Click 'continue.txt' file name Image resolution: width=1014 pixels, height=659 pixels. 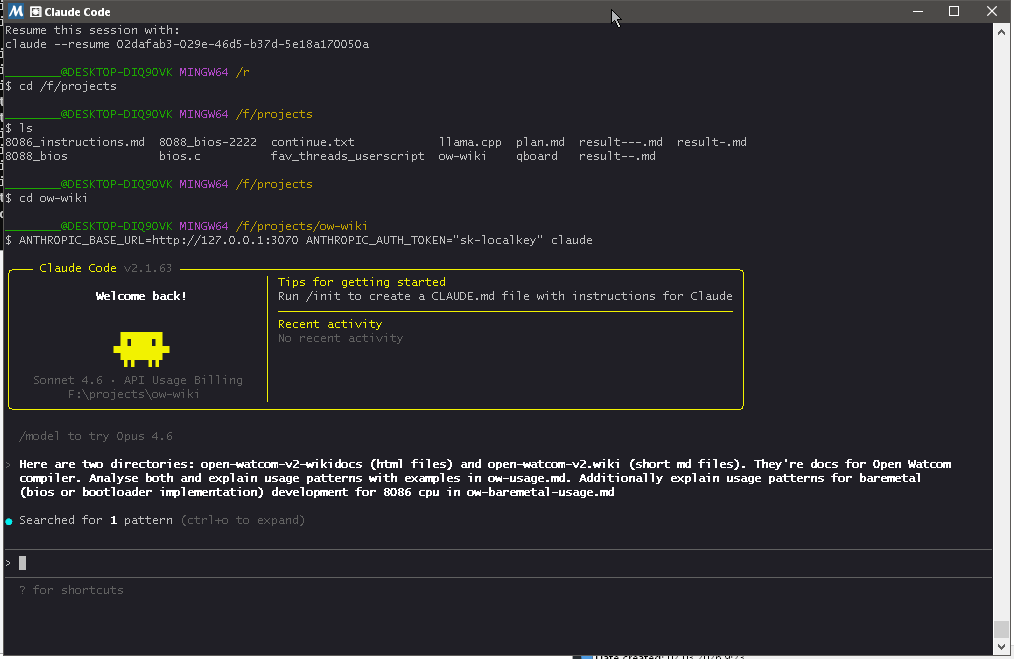[x=312, y=142]
